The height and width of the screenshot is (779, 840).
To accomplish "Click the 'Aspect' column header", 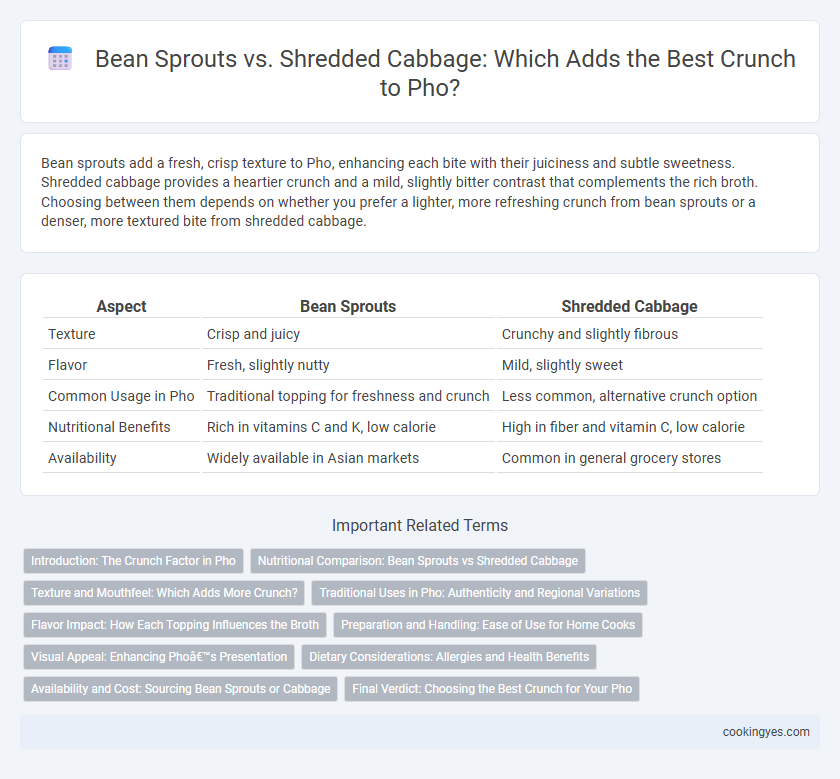I will click(x=122, y=306).
